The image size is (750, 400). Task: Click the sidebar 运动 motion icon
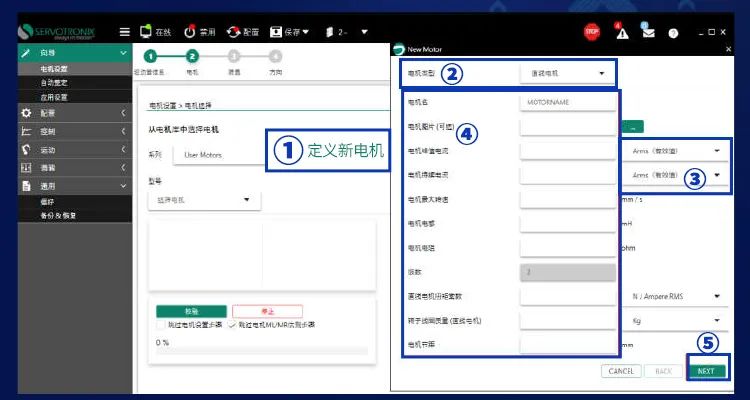pos(26,150)
